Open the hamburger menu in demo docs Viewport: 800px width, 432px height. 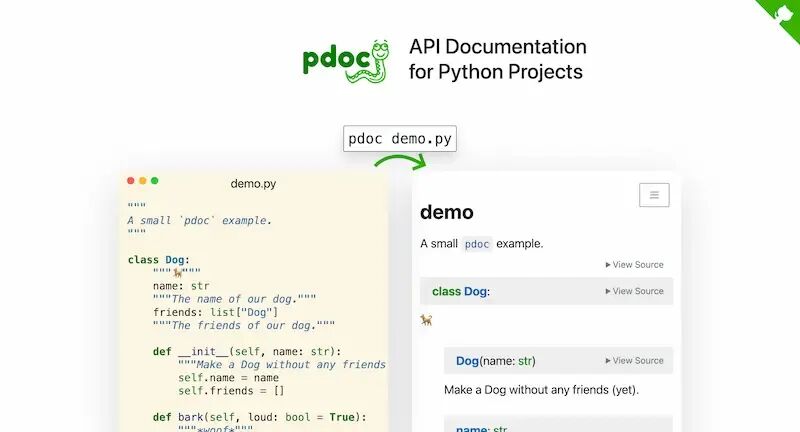654,195
